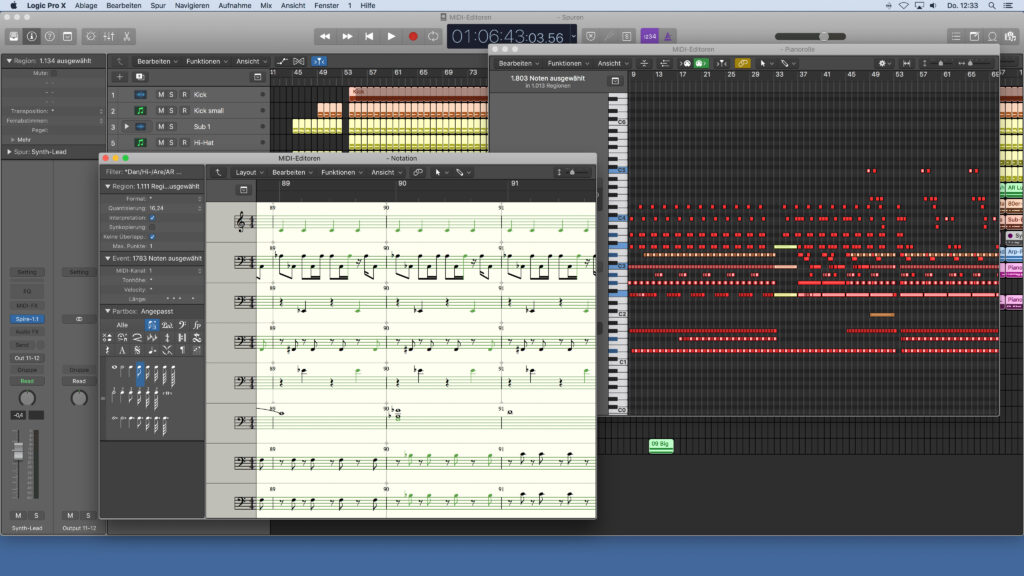Adjust the horizontal zoom slider in Pianorolle
The image size is (1024, 576).
971,63
